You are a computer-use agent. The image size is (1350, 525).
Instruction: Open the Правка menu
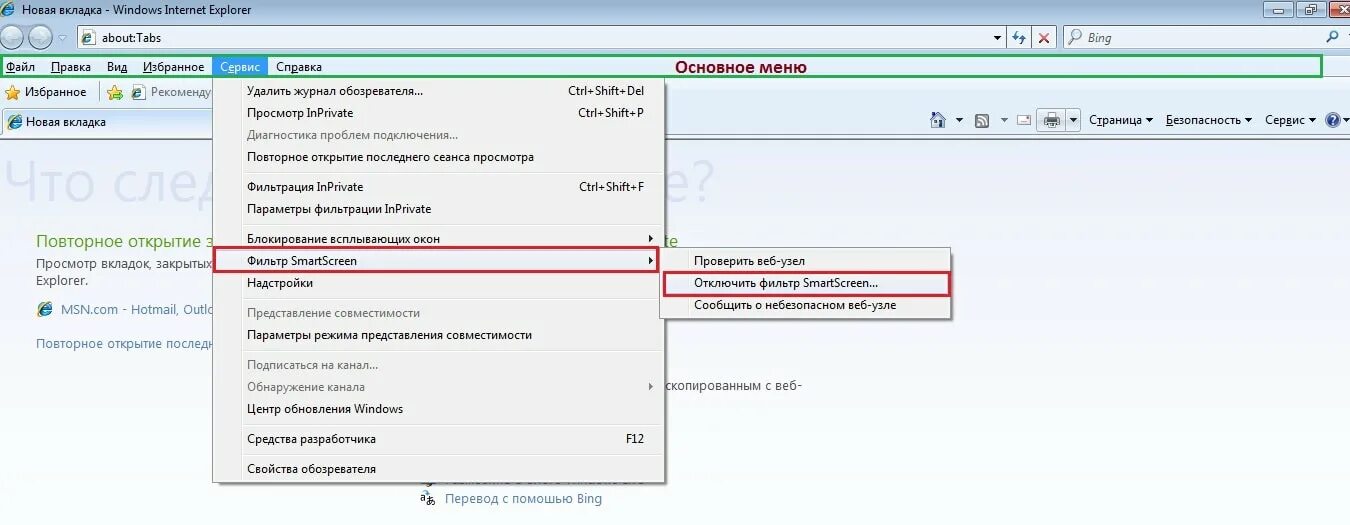click(71, 67)
